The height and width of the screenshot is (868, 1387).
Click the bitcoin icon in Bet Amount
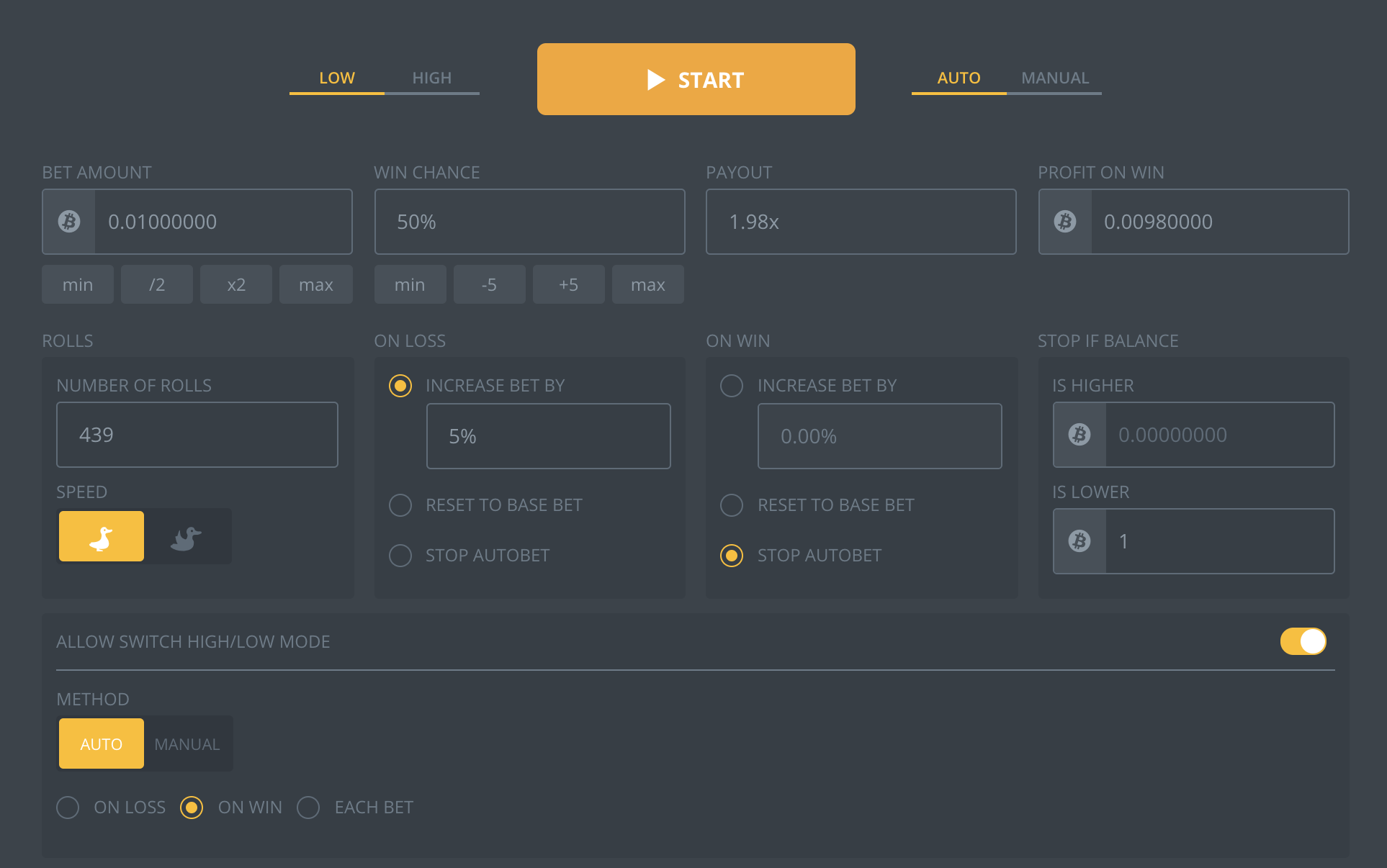pyautogui.click(x=69, y=222)
